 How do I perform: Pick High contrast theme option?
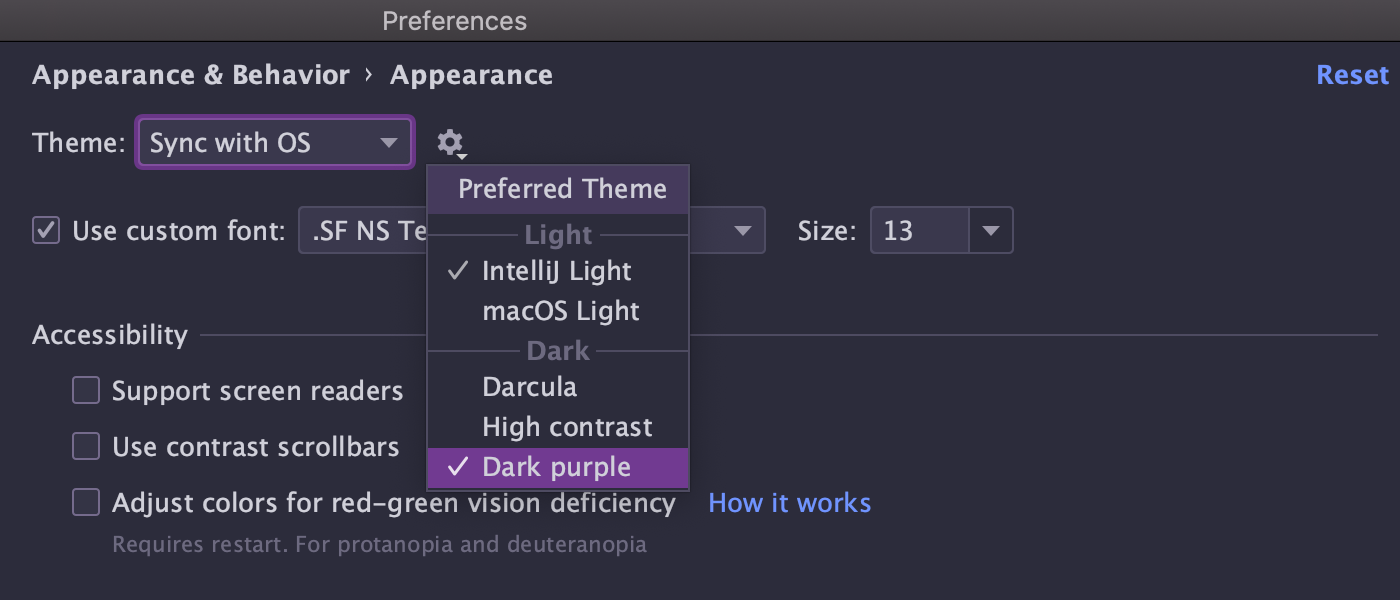[x=567, y=427]
